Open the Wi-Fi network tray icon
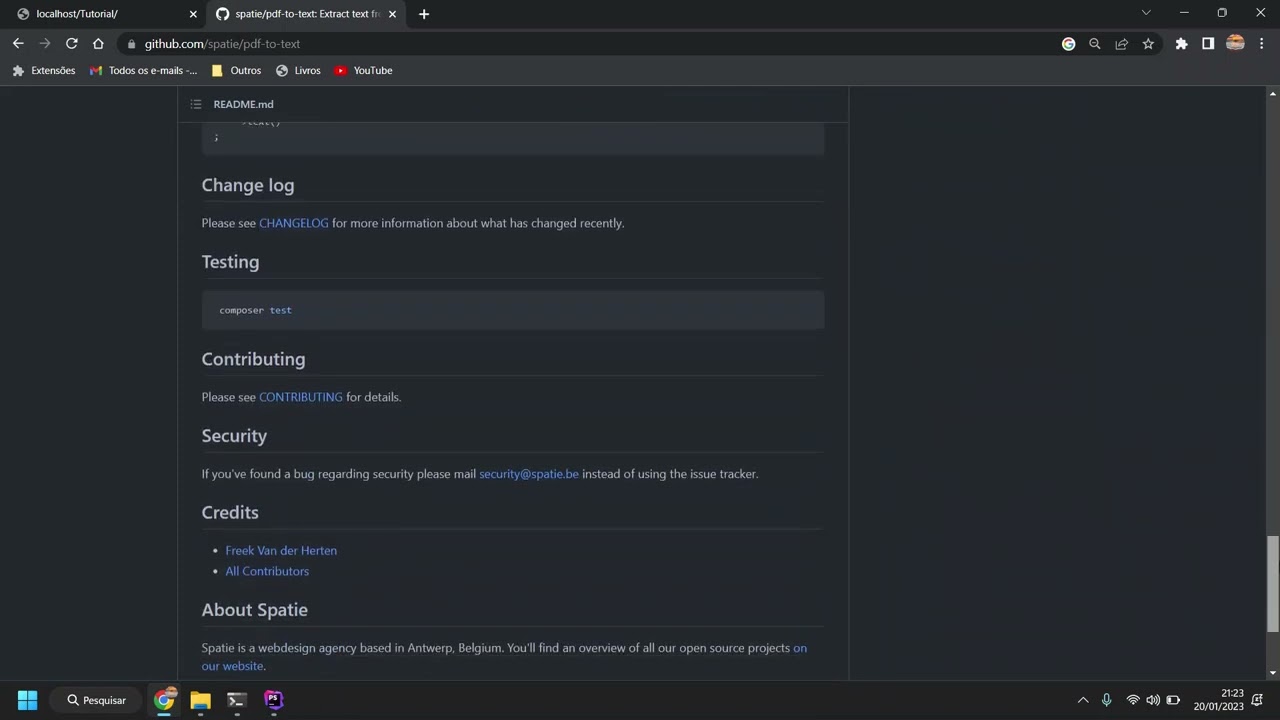The height and width of the screenshot is (720, 1280). [1133, 700]
